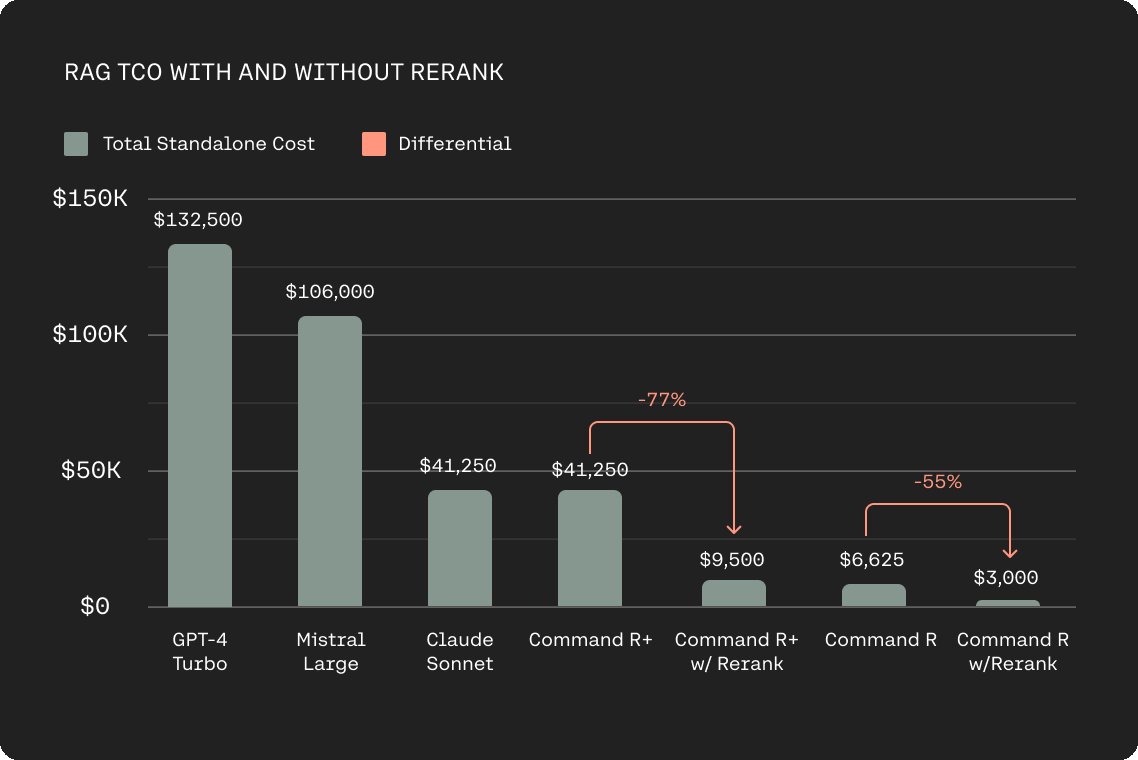Click the orange Differential legend swatch
Viewport: 1138px width, 760px height.
374,144
